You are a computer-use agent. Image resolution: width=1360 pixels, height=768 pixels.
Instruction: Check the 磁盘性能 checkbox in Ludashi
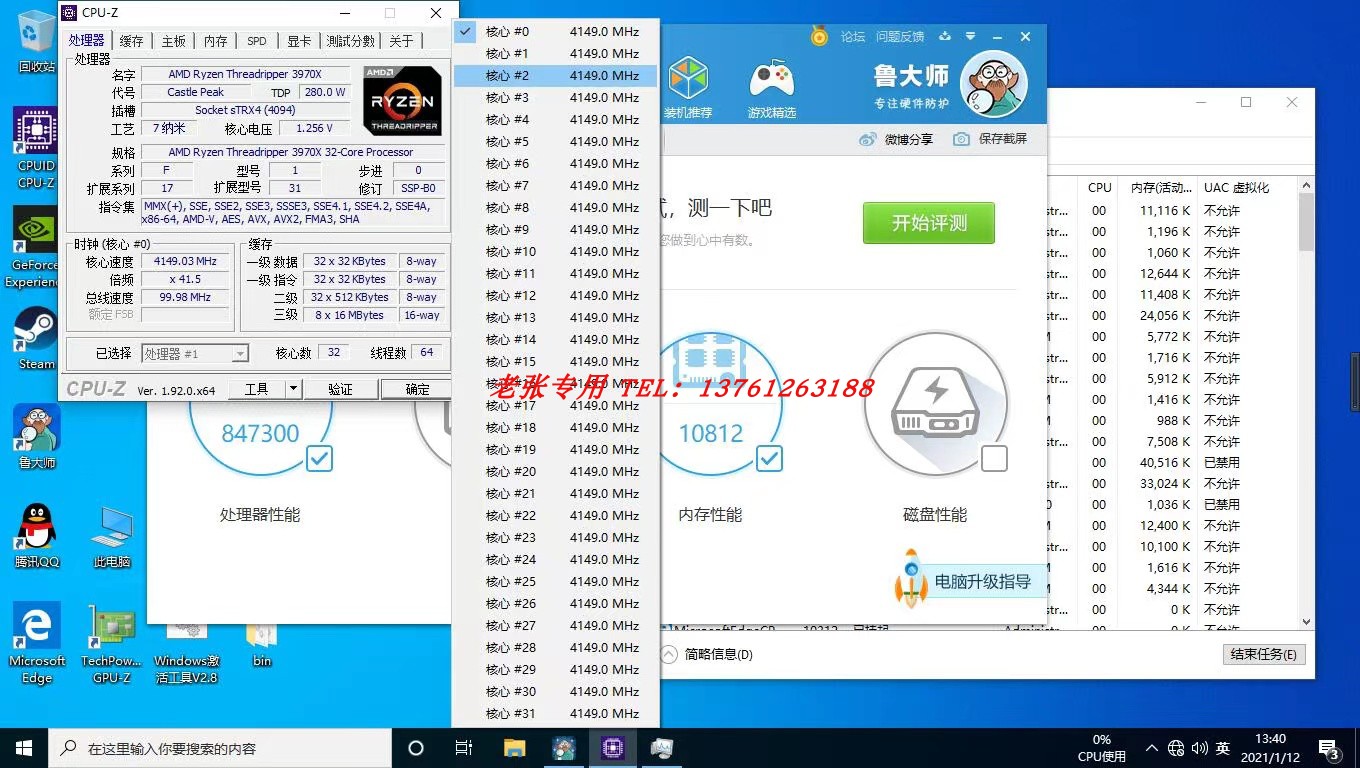(x=994, y=458)
